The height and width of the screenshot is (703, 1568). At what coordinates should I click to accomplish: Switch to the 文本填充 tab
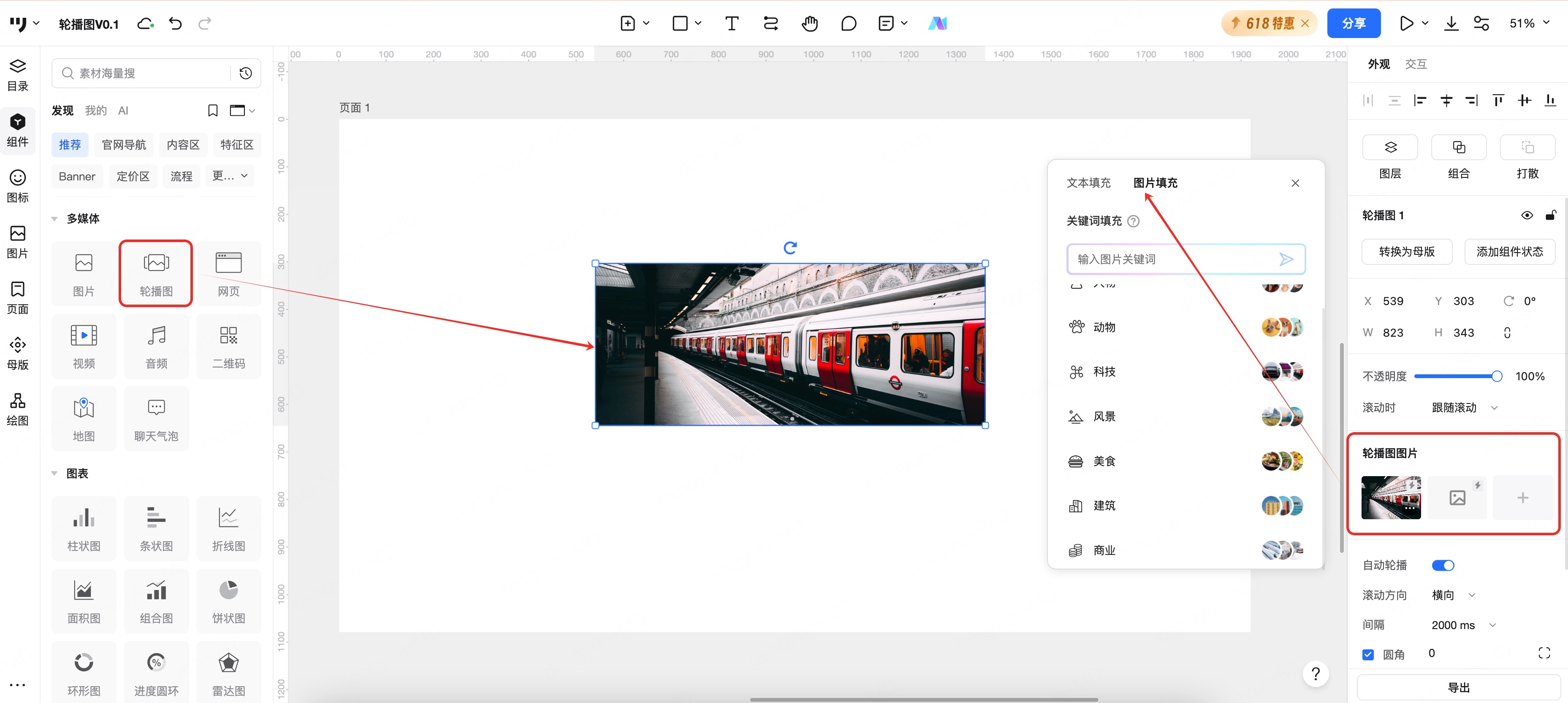coord(1088,183)
